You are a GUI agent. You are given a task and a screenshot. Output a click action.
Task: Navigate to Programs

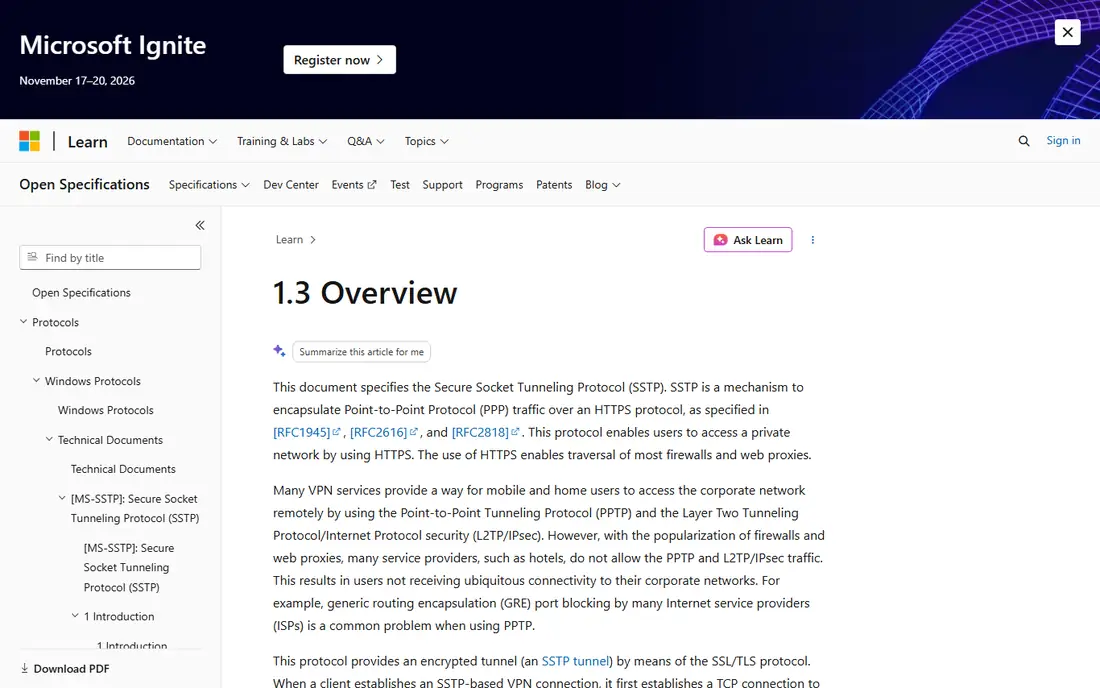tap(499, 184)
